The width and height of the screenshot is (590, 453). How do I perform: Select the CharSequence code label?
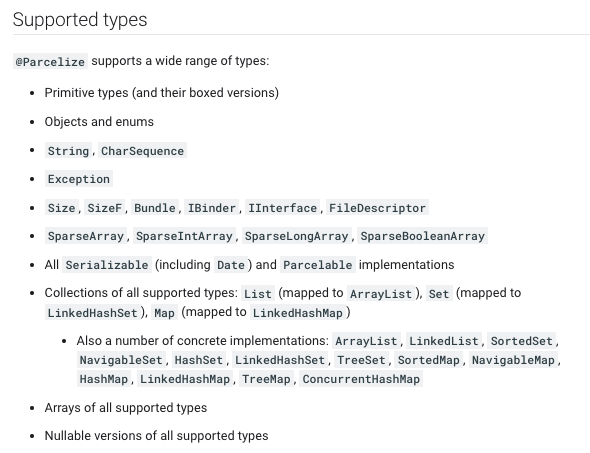(x=142, y=150)
